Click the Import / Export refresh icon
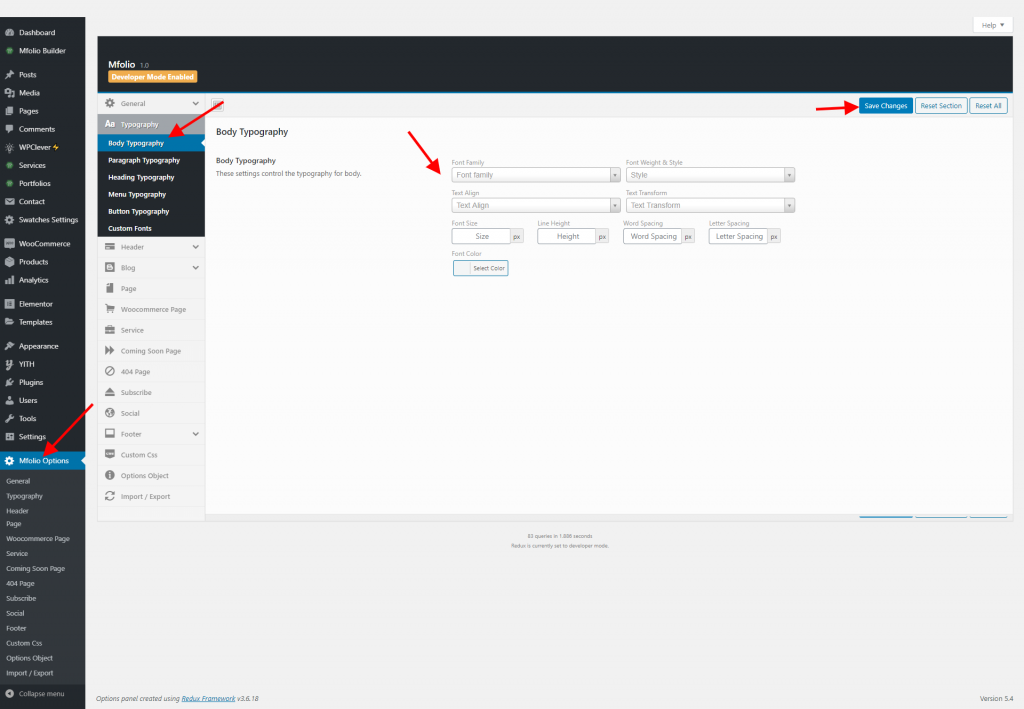The width and height of the screenshot is (1024, 709). [110, 496]
